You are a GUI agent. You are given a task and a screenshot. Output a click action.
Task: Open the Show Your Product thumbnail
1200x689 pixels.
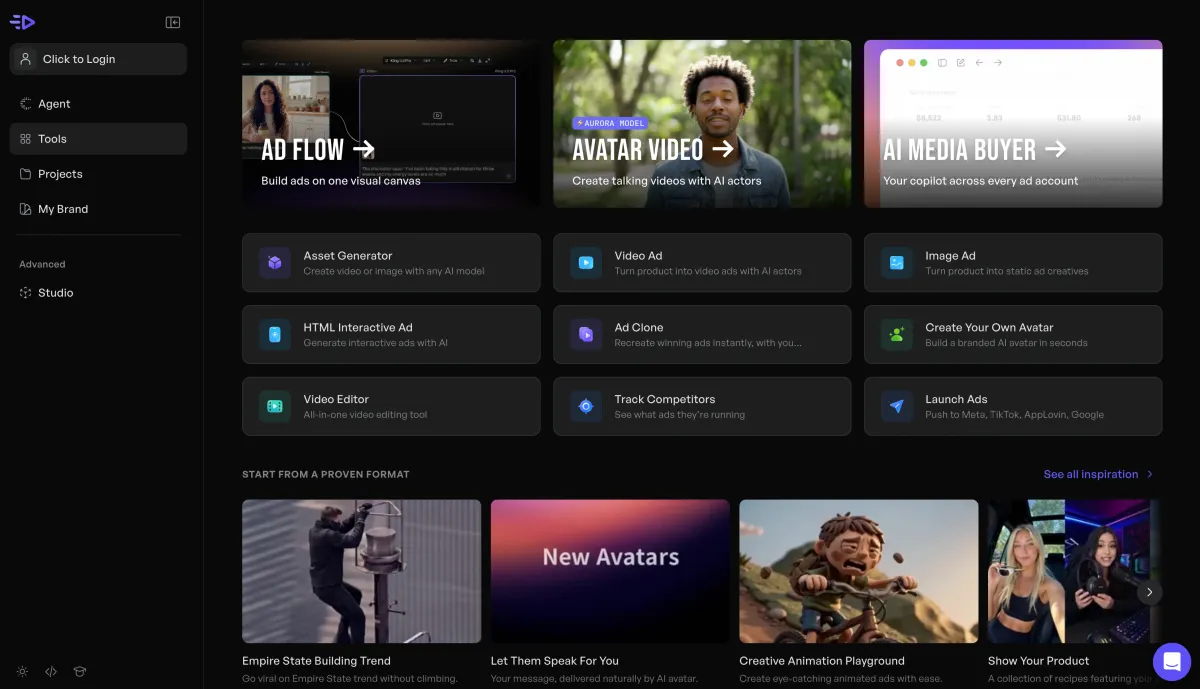pyautogui.click(x=1075, y=571)
